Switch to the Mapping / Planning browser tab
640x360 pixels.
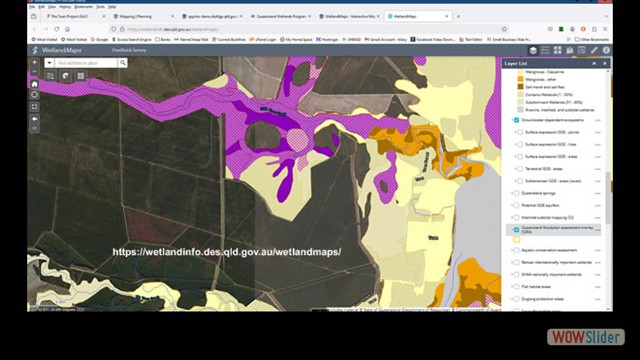(x=144, y=16)
